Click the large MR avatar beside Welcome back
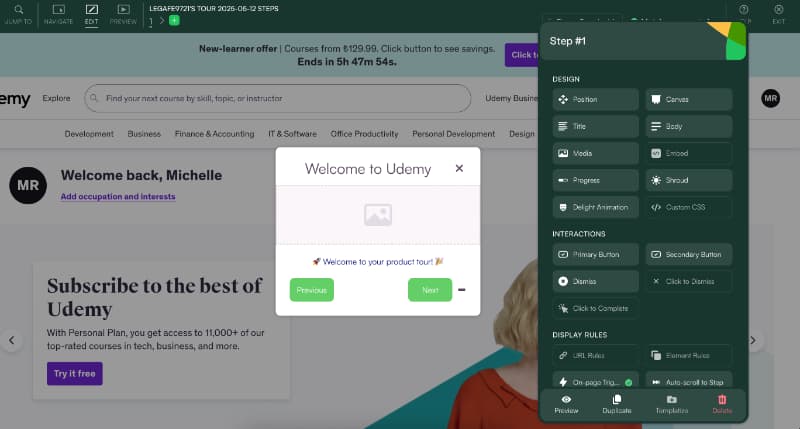 (28, 185)
